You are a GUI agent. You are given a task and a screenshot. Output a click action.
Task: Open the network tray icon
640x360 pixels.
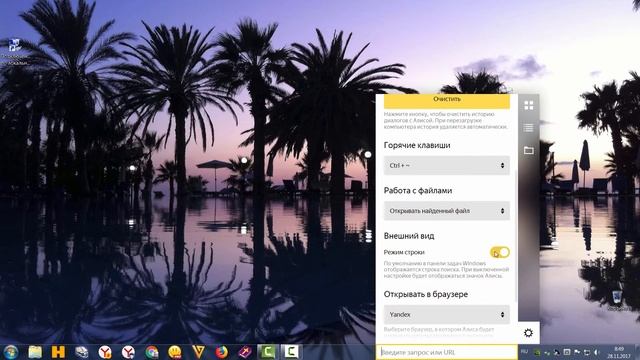(587, 352)
